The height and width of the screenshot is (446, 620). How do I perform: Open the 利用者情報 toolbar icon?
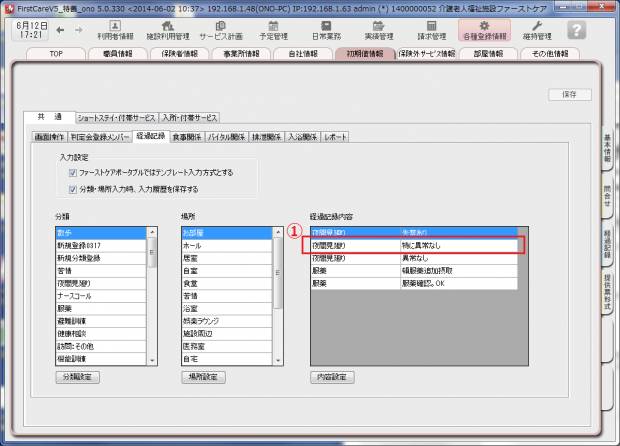click(x=115, y=29)
